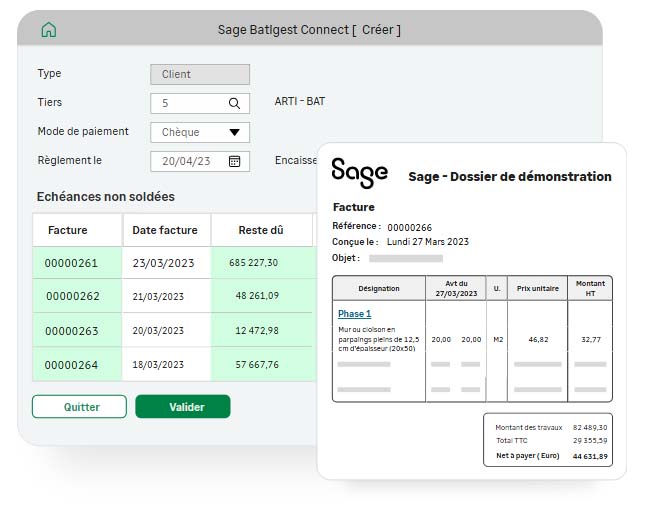Click invoice date Lundi 27 Mars 2023

tap(428, 242)
